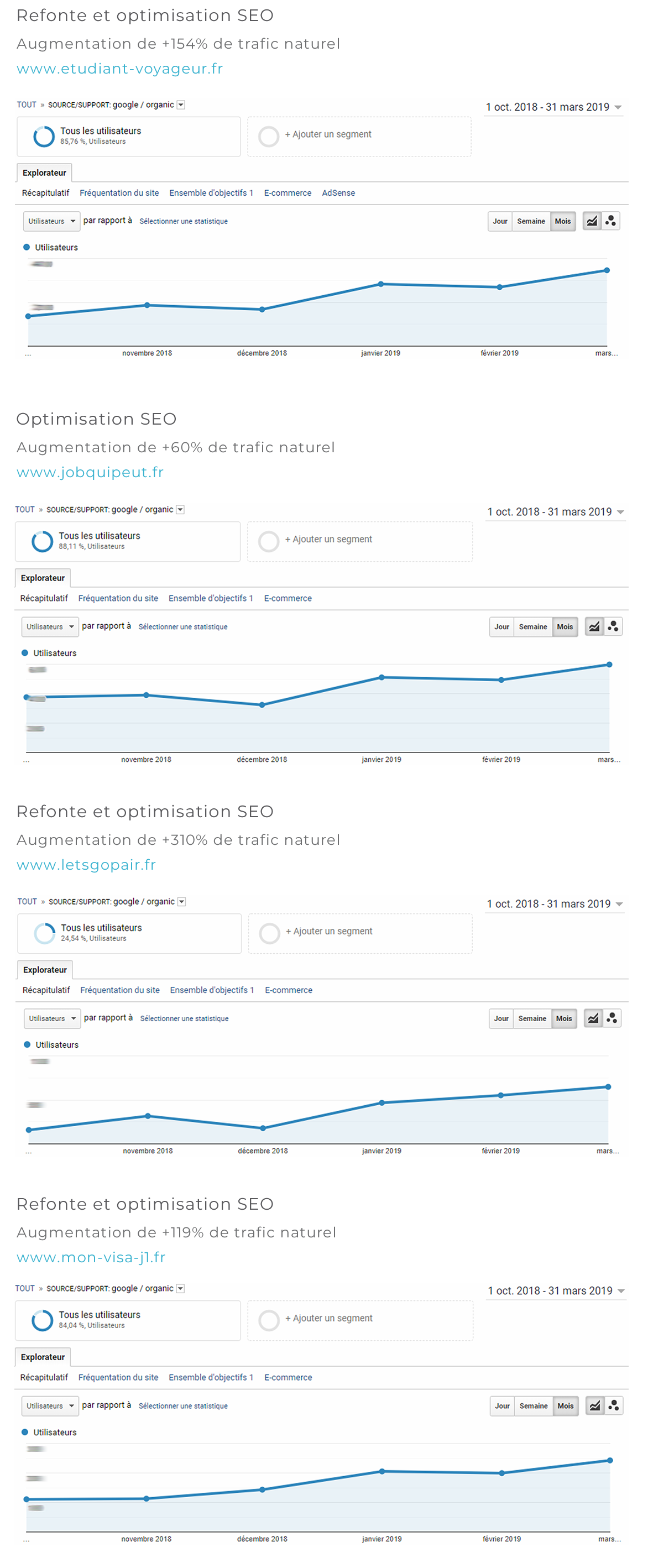Click line chart icon in jobquipeut report
648x1568 pixels.
click(x=594, y=626)
